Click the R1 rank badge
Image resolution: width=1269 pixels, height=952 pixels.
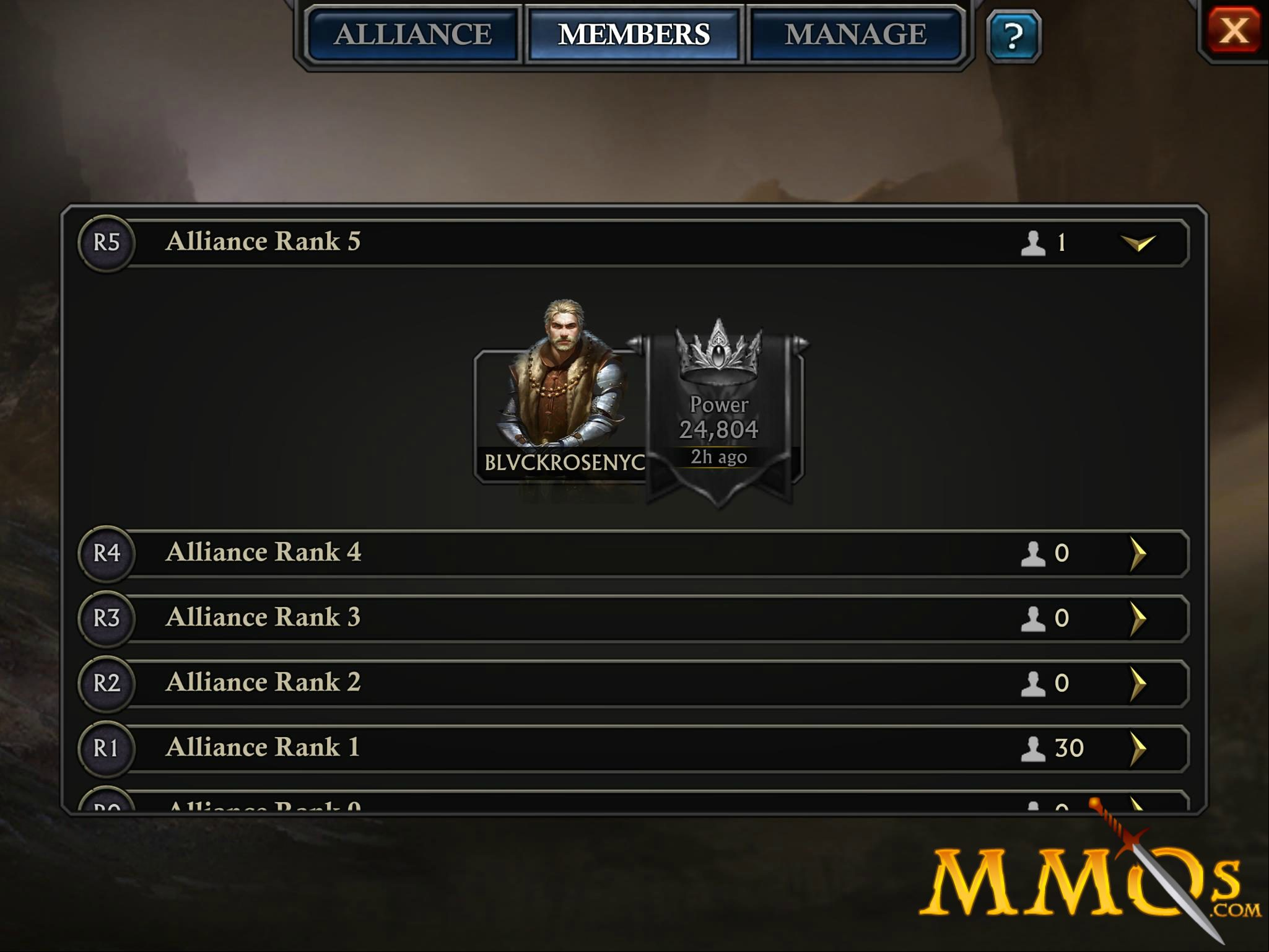[107, 748]
